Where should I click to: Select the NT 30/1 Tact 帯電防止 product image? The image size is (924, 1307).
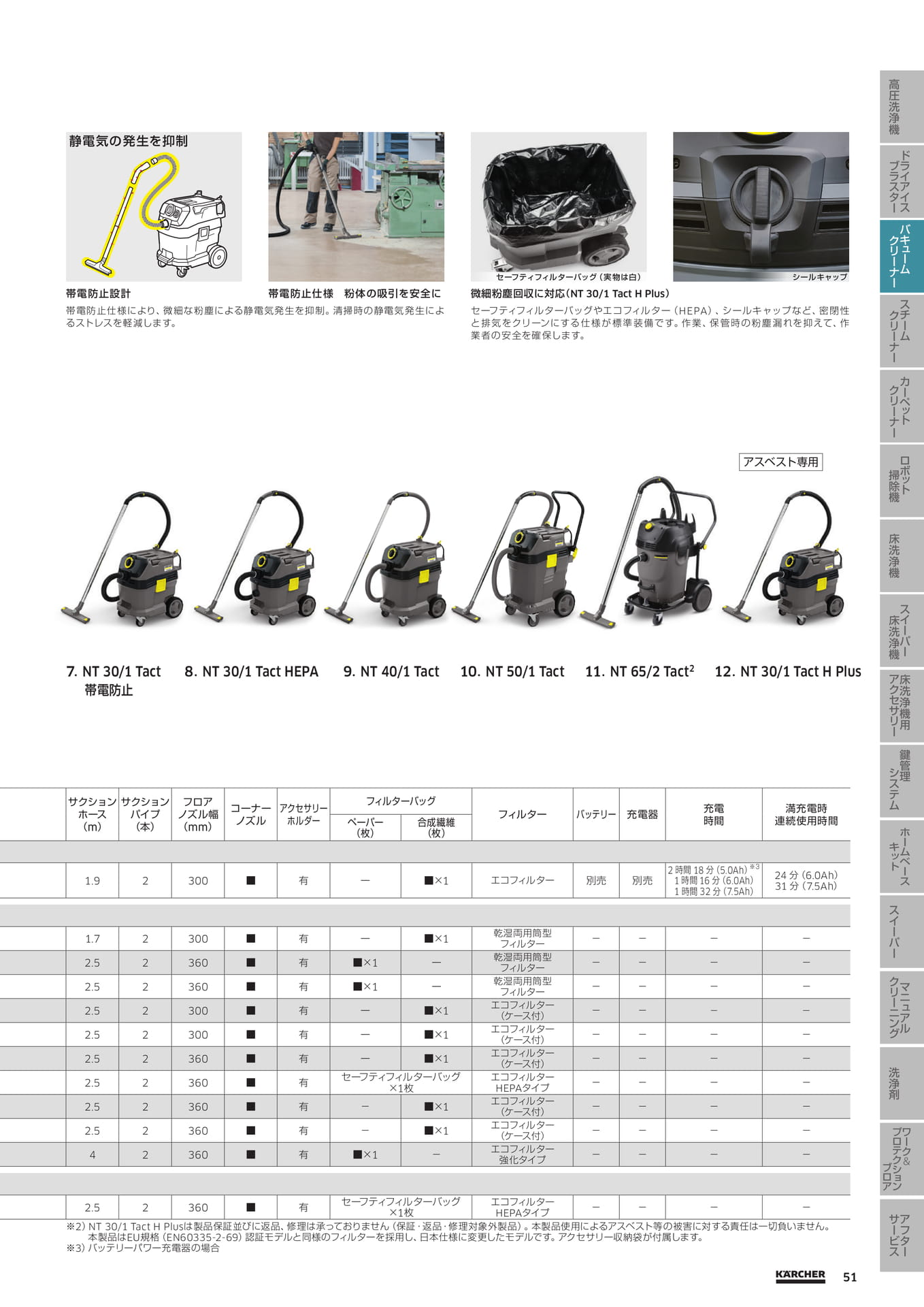click(x=122, y=558)
